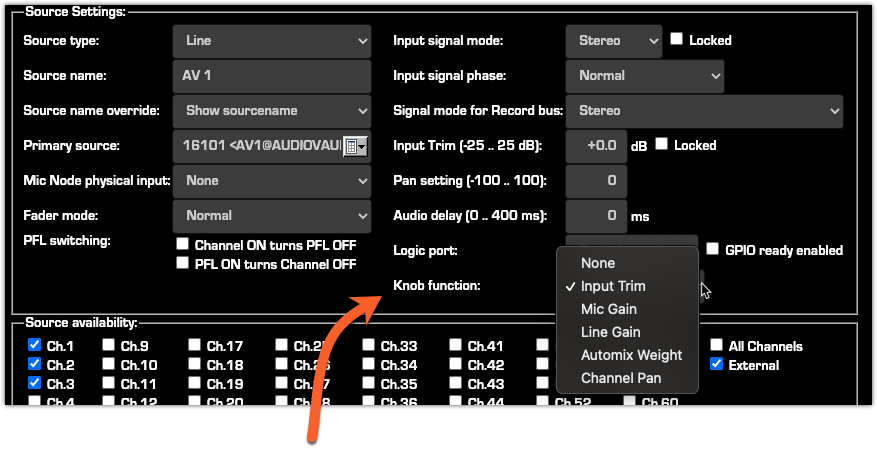Choose Line Gain knob function option
This screenshot has width=877, height=457.
pos(610,332)
